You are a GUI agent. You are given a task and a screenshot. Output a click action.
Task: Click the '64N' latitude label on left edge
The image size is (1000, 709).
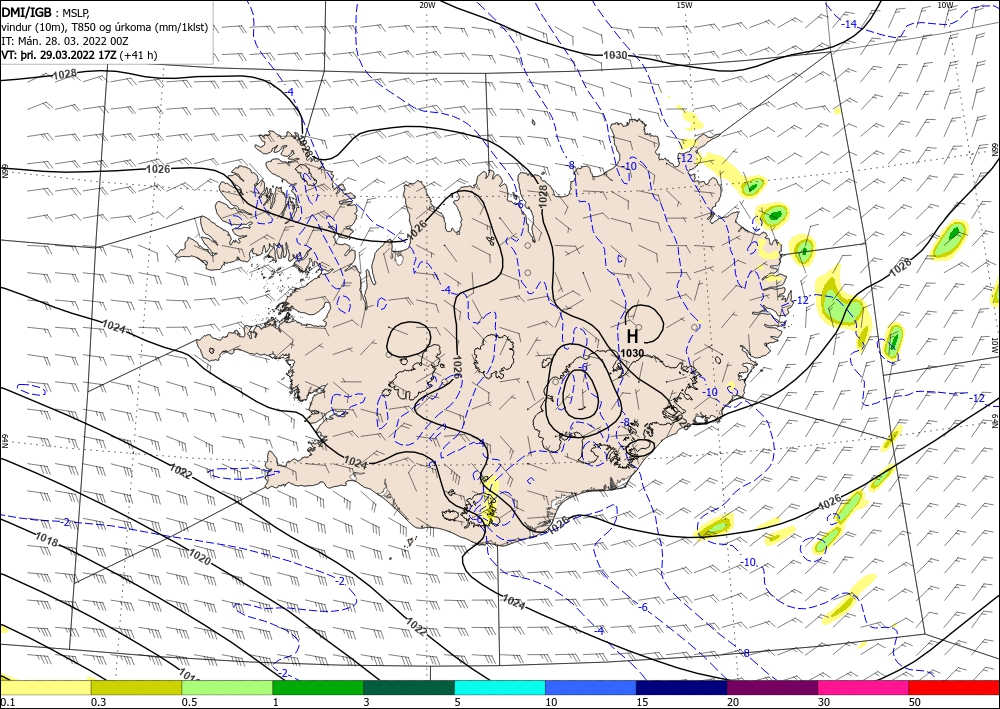[4, 441]
